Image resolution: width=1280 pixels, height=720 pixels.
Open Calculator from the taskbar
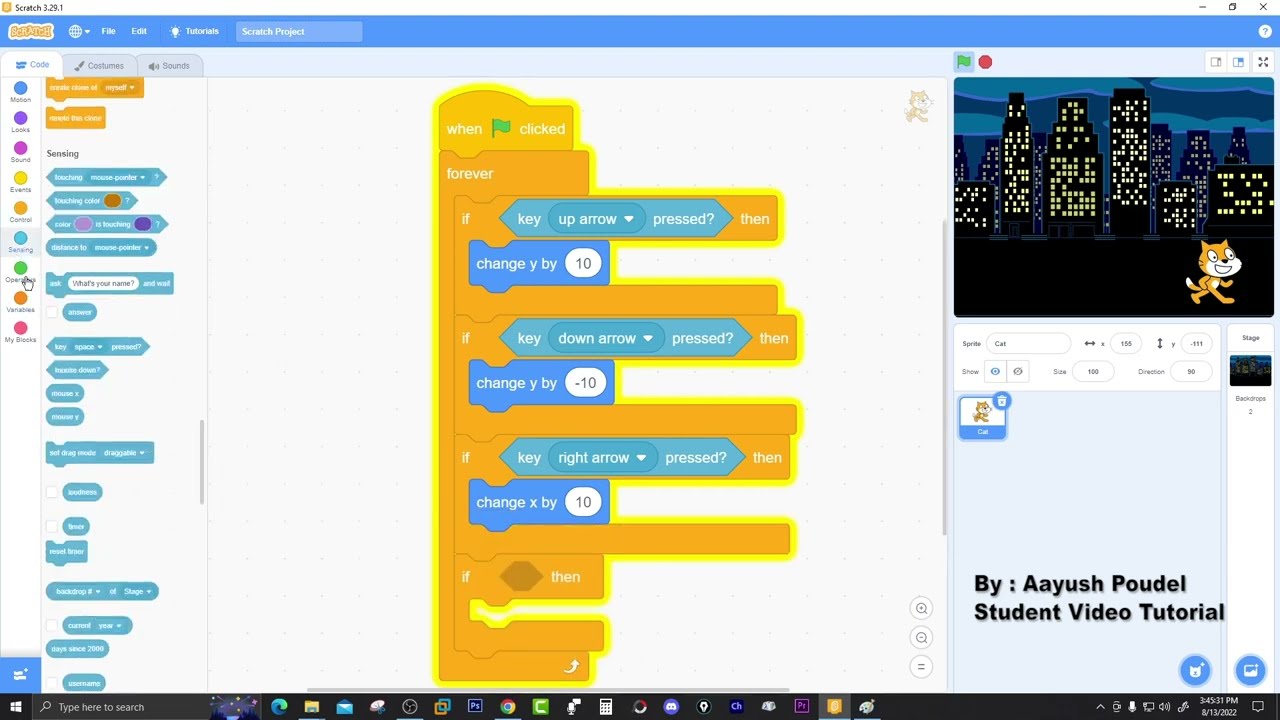pyautogui.click(x=605, y=707)
